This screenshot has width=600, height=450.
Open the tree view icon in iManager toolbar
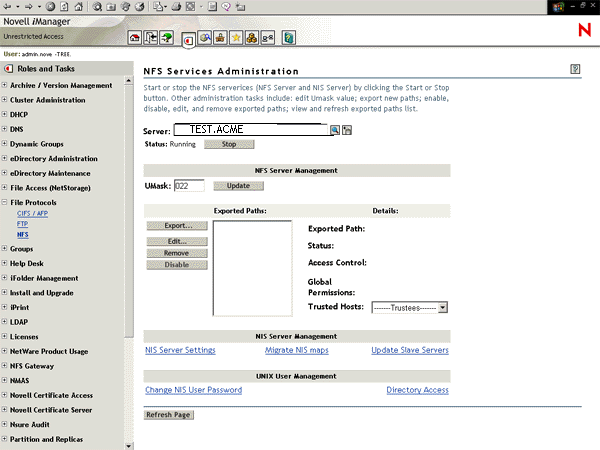166,38
